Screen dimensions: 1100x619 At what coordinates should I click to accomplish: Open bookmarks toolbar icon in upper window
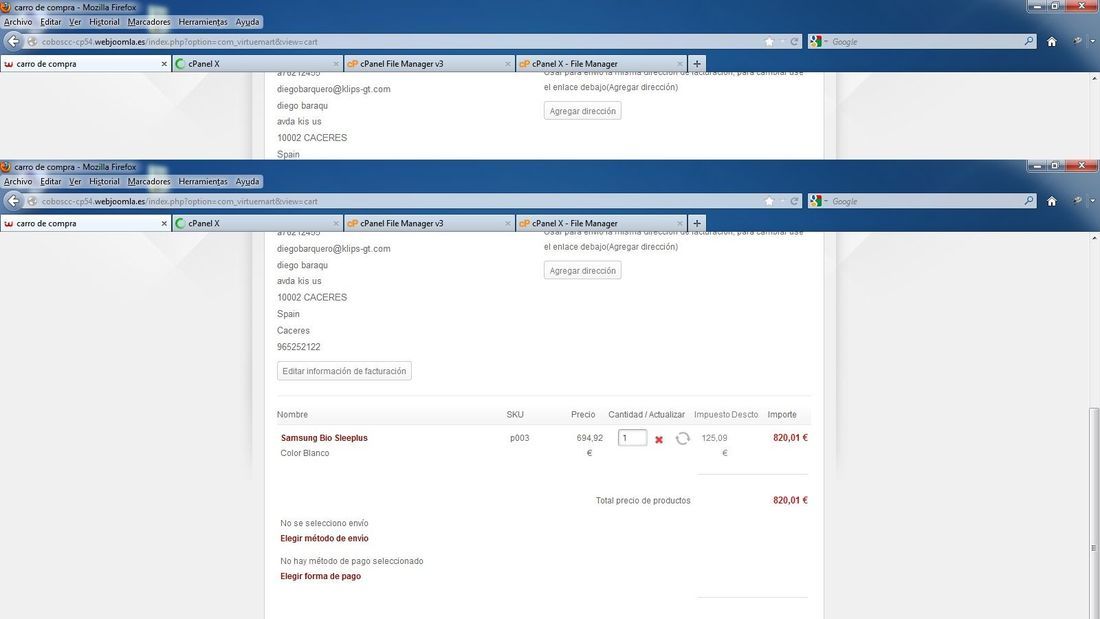pyautogui.click(x=1078, y=41)
